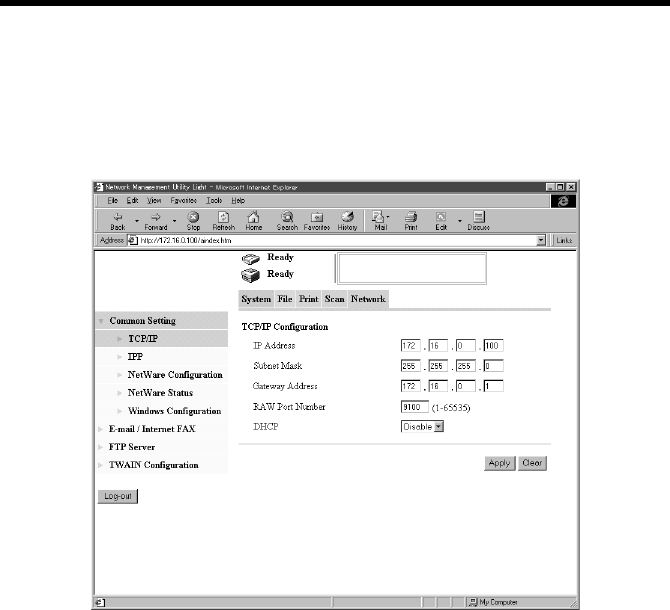Select TCP/IP in the sidebar
Image resolution: width=670 pixels, height=610 pixels.
pyautogui.click(x=143, y=339)
